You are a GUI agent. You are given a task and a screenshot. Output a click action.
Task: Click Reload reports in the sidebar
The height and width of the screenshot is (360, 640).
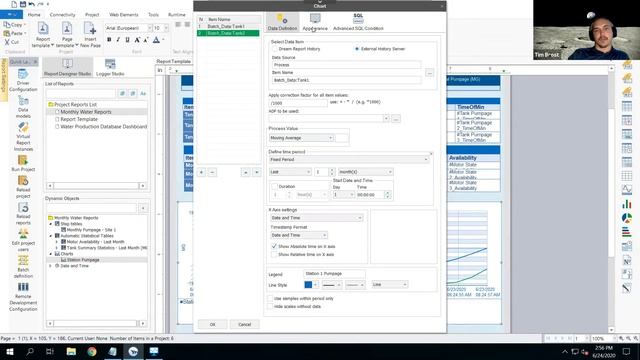23,213
